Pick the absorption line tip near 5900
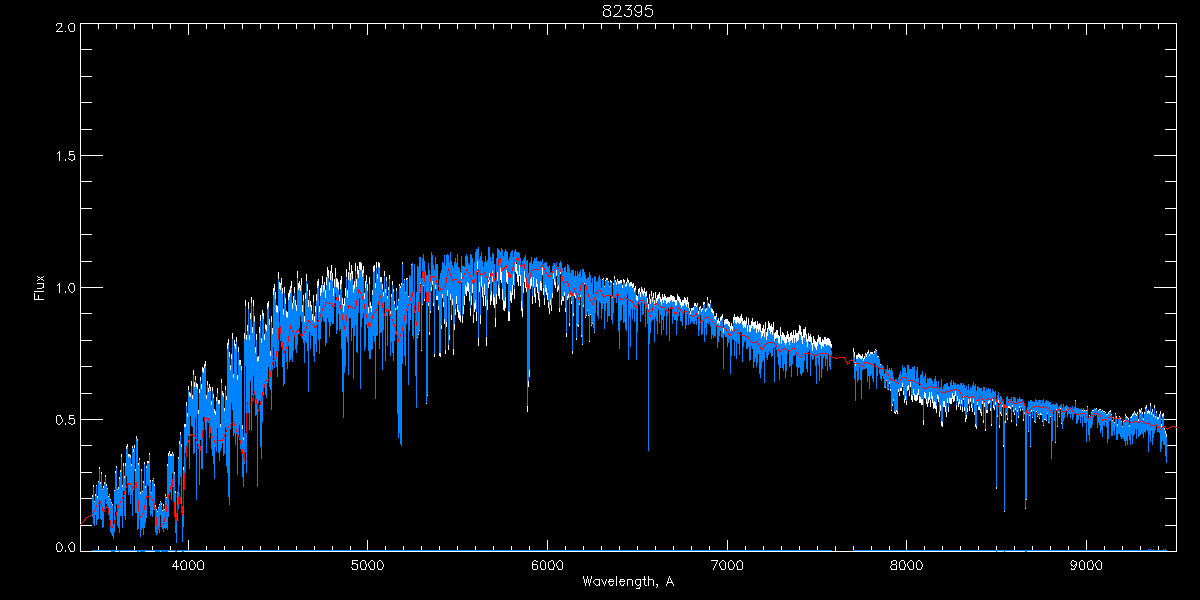The image size is (1200, 600). (x=528, y=408)
